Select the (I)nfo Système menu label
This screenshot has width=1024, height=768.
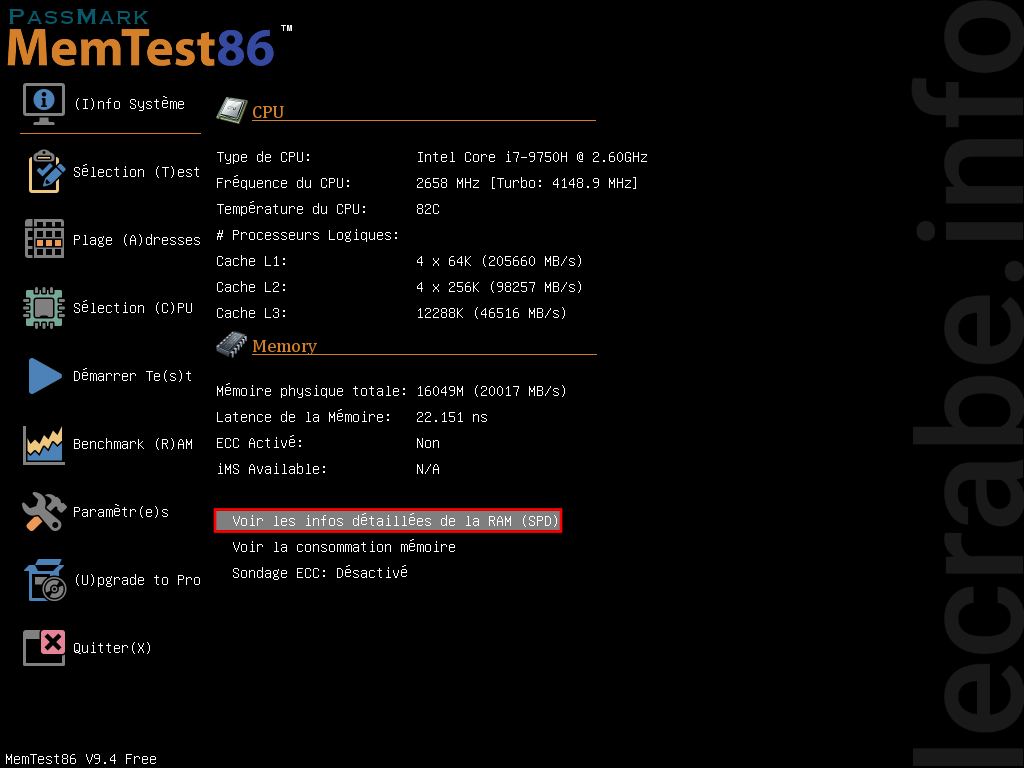click(x=129, y=104)
